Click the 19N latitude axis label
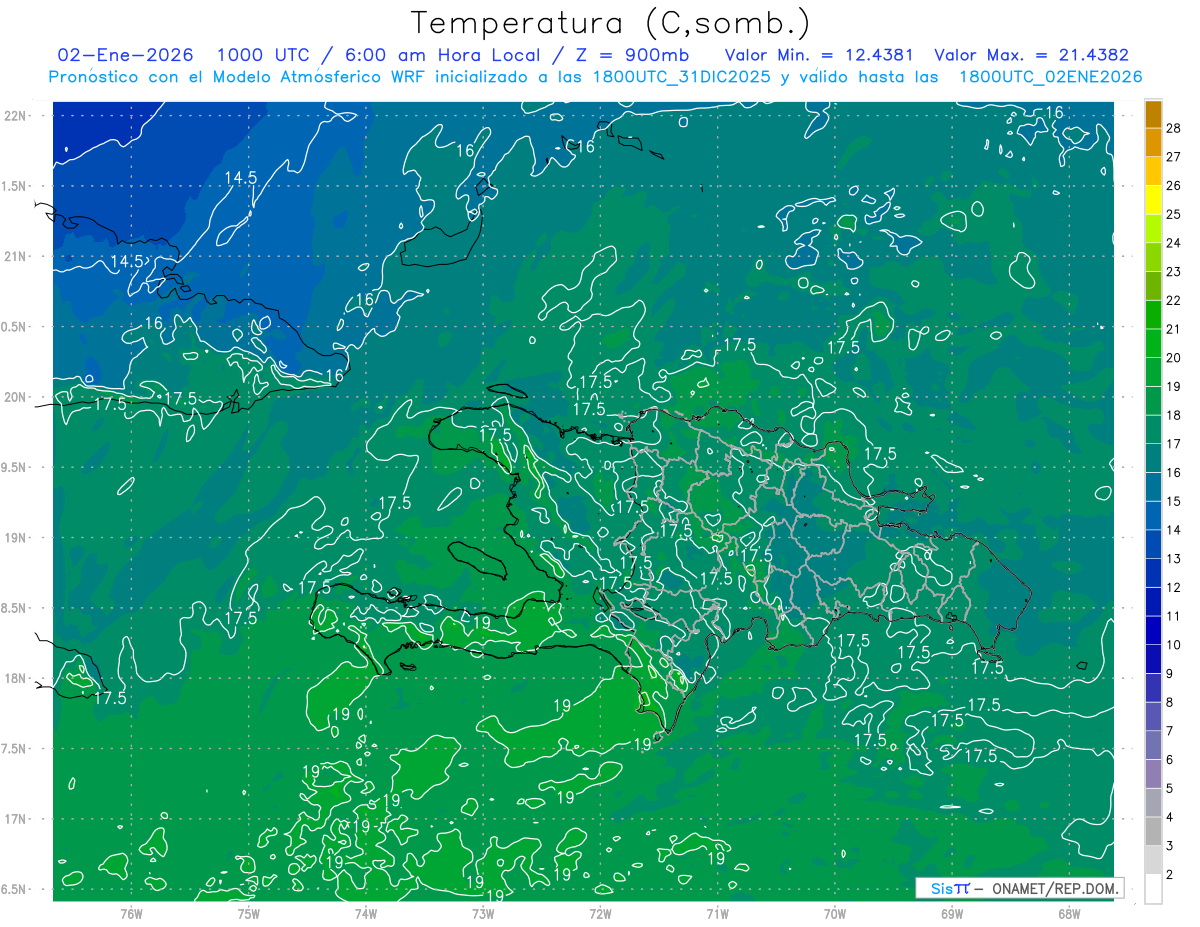Viewport: 1200px width, 927px height. (15, 537)
